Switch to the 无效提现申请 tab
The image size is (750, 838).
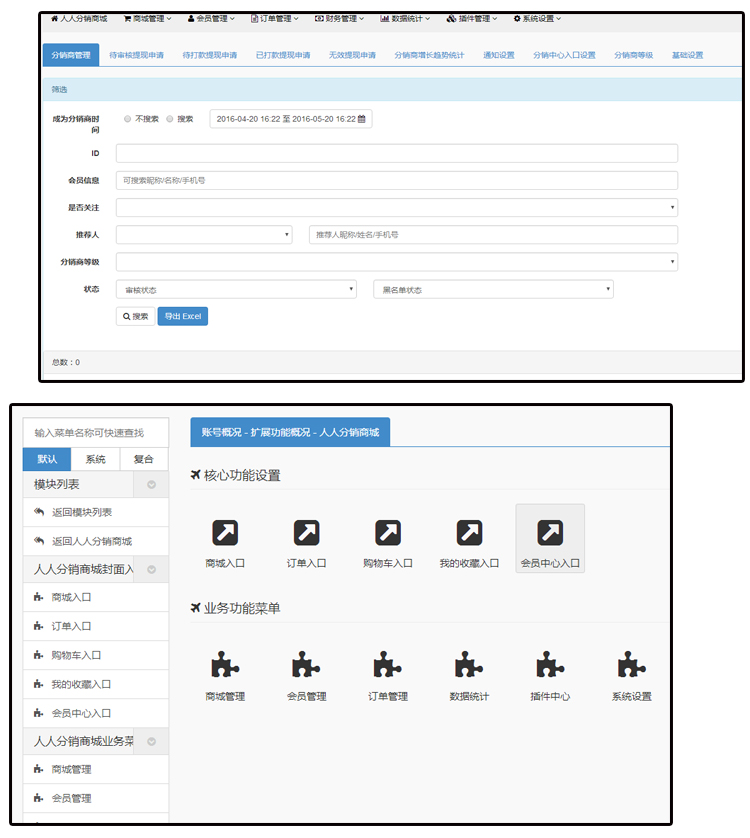point(352,55)
